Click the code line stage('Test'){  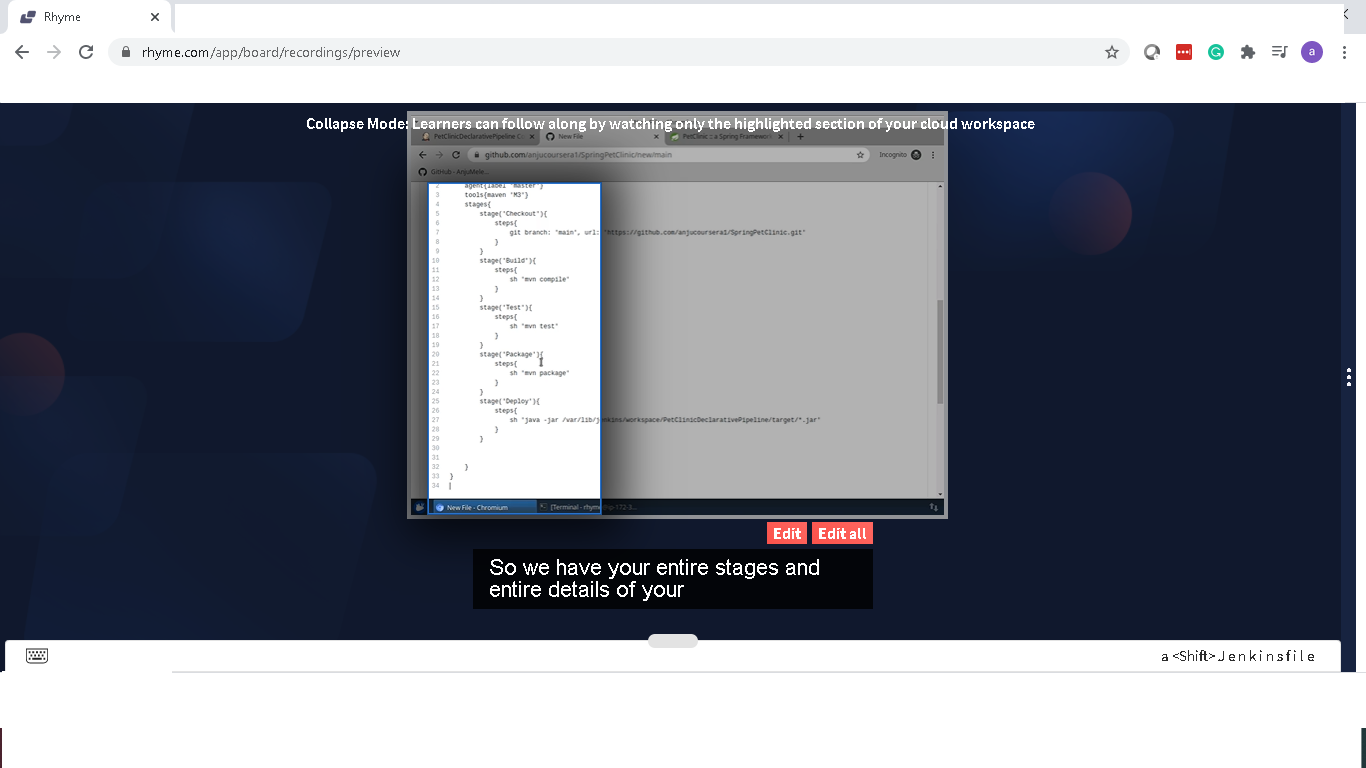[506, 307]
